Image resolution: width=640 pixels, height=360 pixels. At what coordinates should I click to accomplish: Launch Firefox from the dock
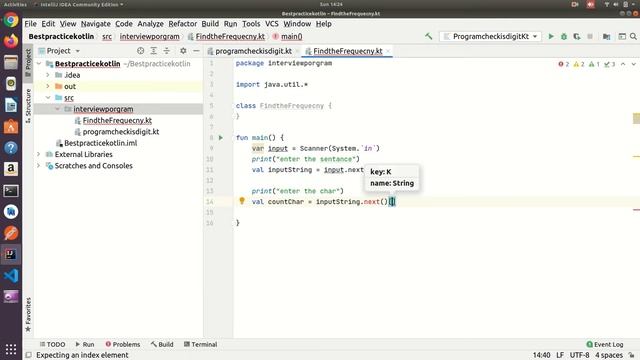(11, 41)
